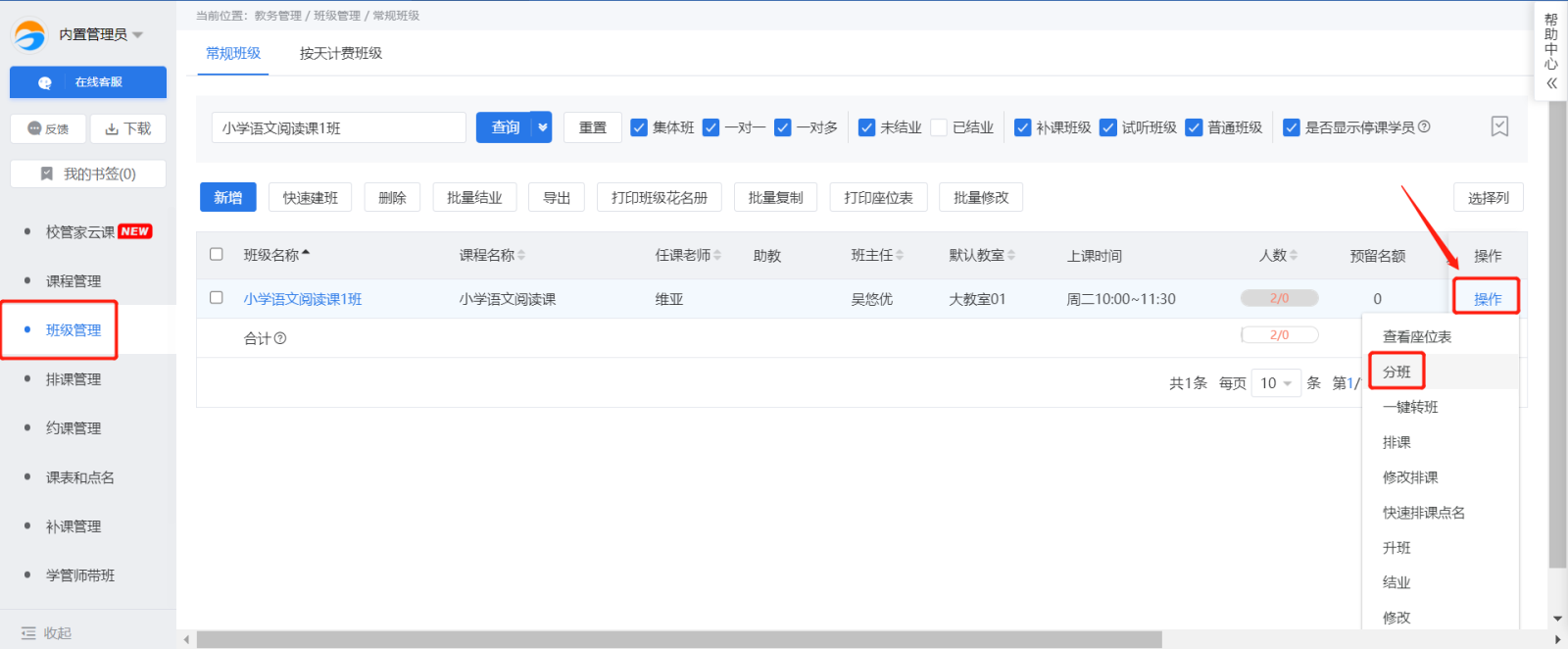Switch to 常规班级 tab
The image size is (1568, 649).
click(233, 54)
